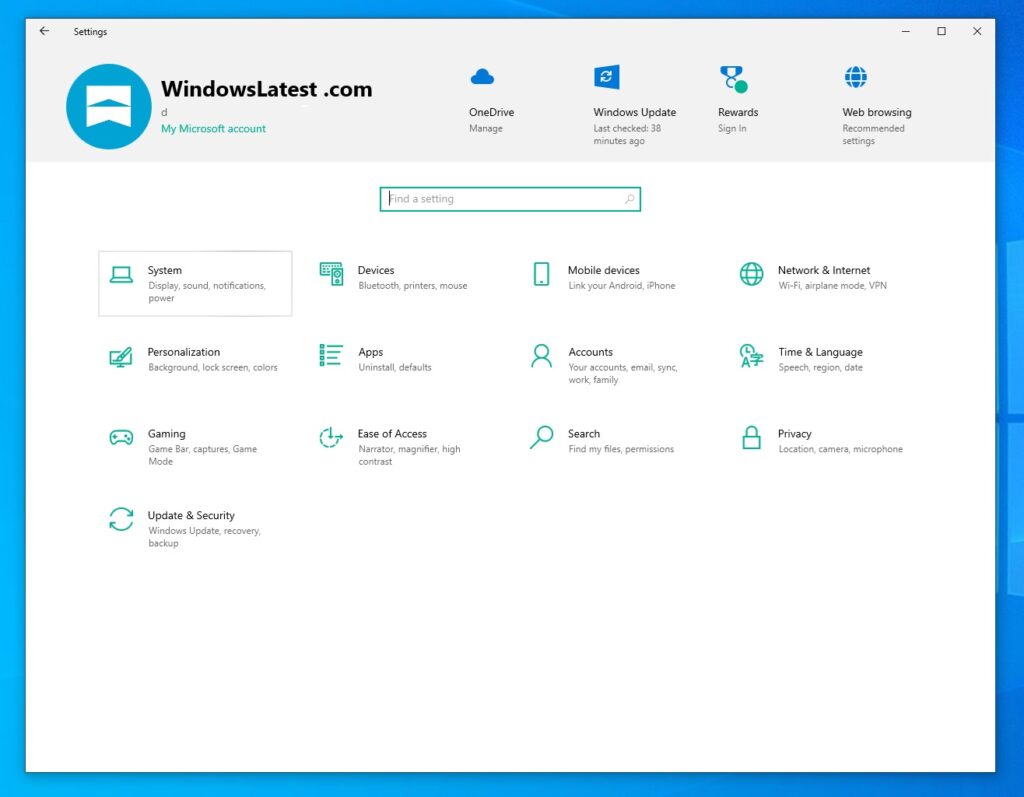Sign in to Rewards

736,98
